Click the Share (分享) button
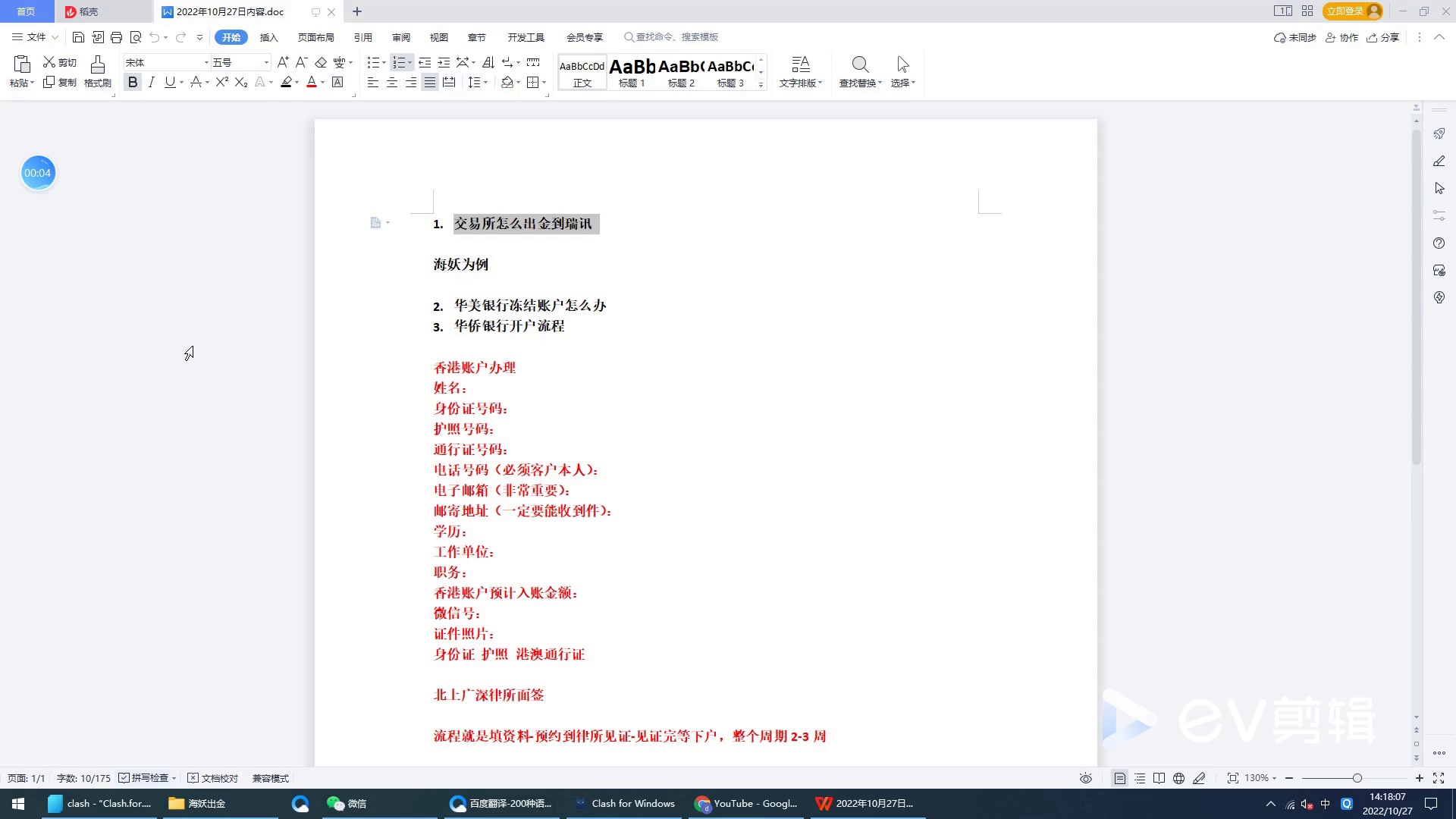This screenshot has height=819, width=1456. [x=1382, y=37]
